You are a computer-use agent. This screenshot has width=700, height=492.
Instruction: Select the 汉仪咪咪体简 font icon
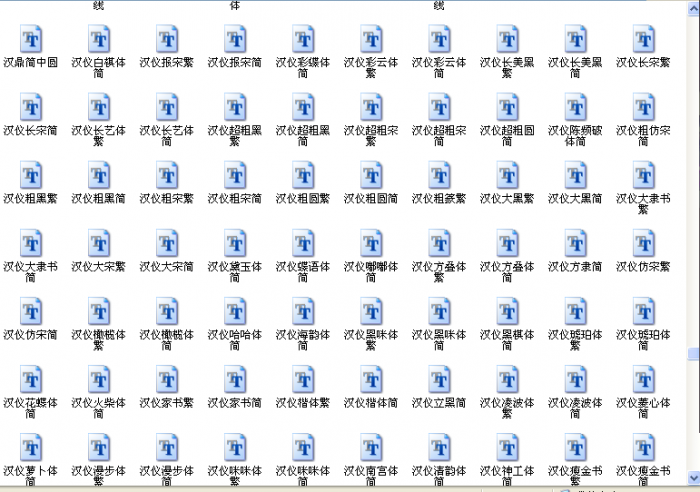point(303,448)
